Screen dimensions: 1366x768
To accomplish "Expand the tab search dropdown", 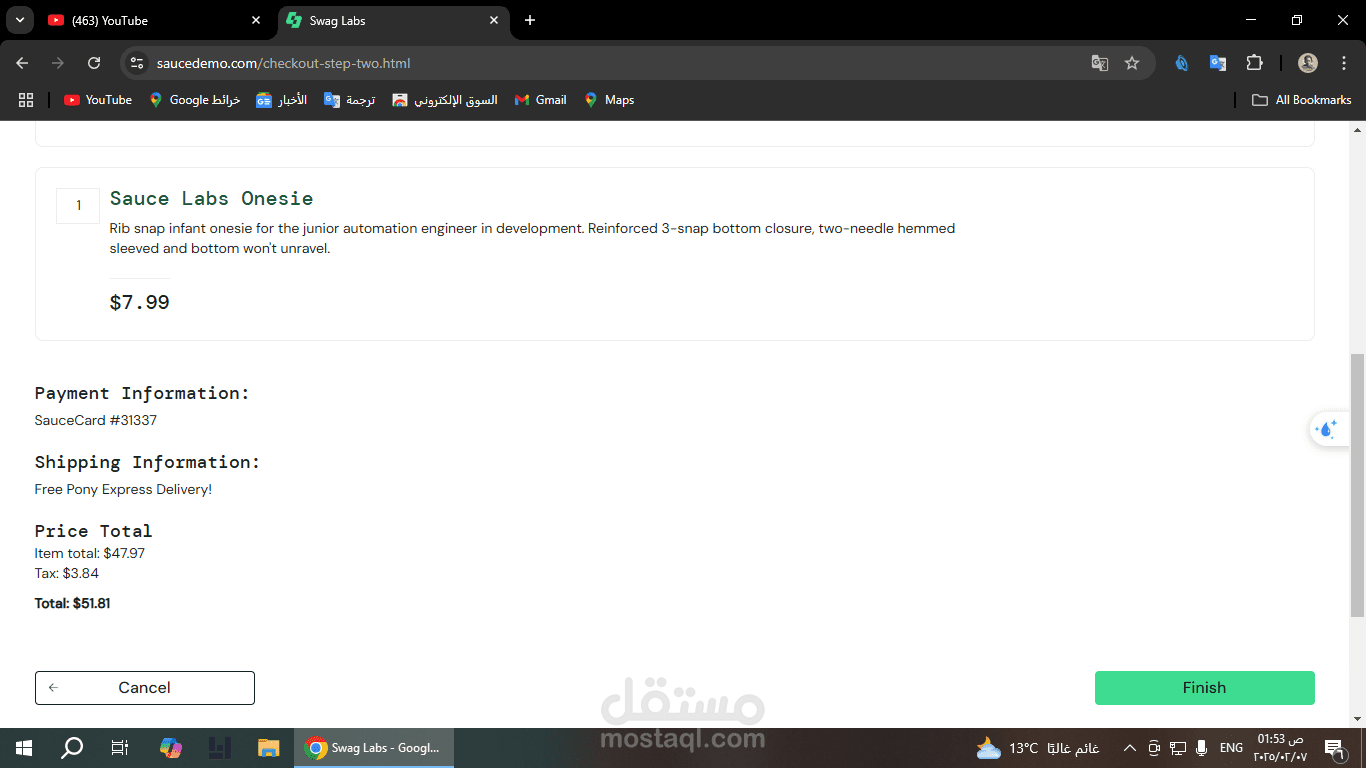I will [x=19, y=20].
